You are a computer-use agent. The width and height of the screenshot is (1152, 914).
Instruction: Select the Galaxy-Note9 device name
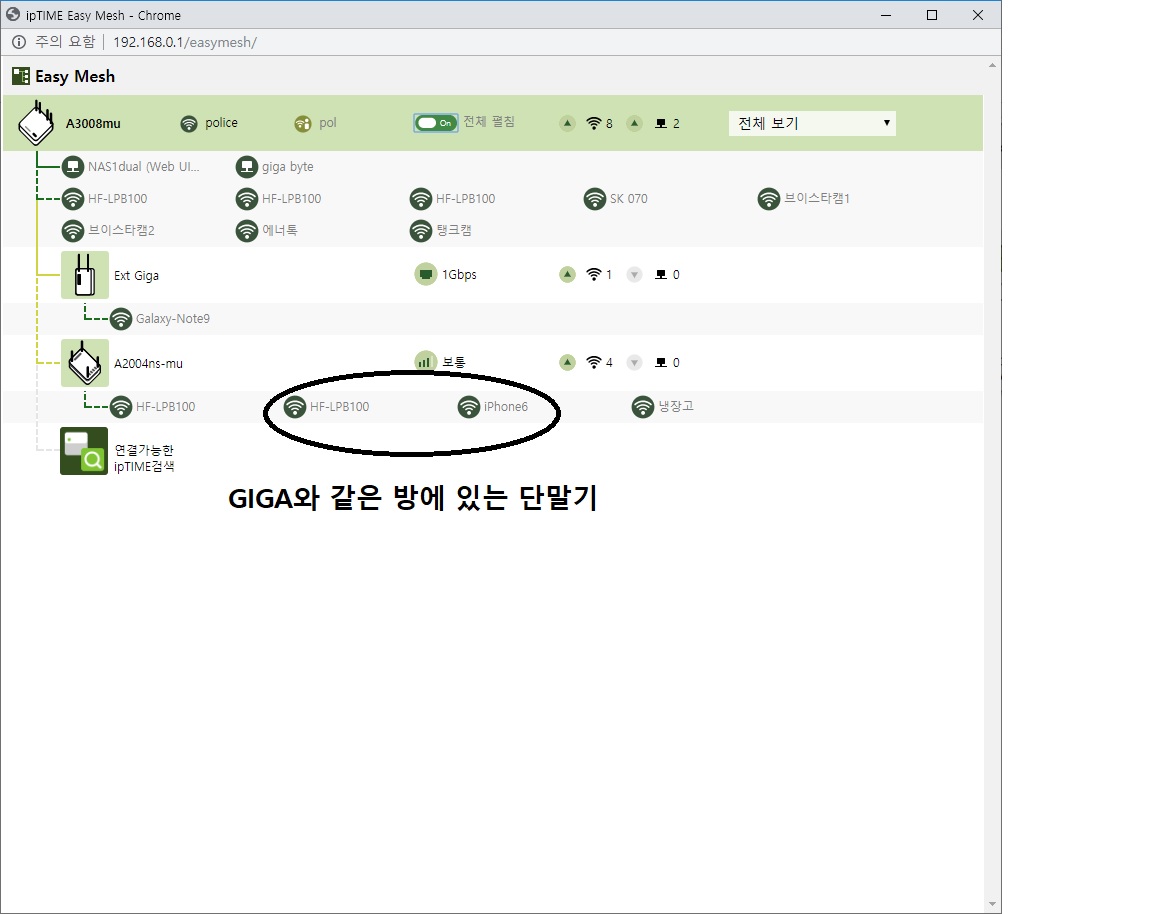173,319
